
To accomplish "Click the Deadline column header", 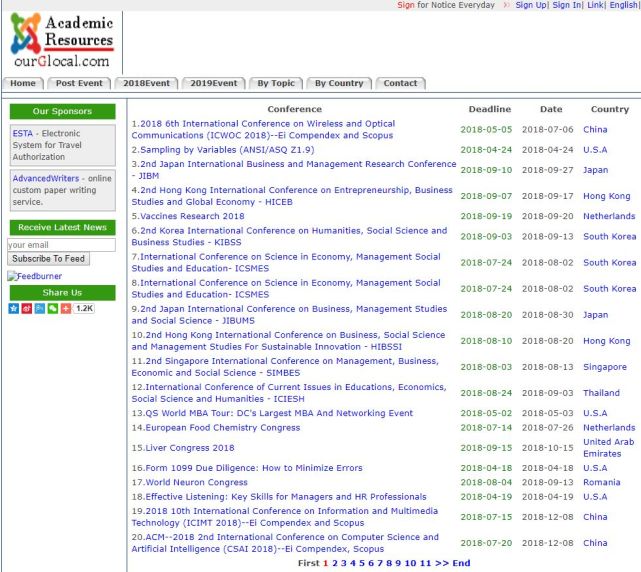I will click(490, 109).
